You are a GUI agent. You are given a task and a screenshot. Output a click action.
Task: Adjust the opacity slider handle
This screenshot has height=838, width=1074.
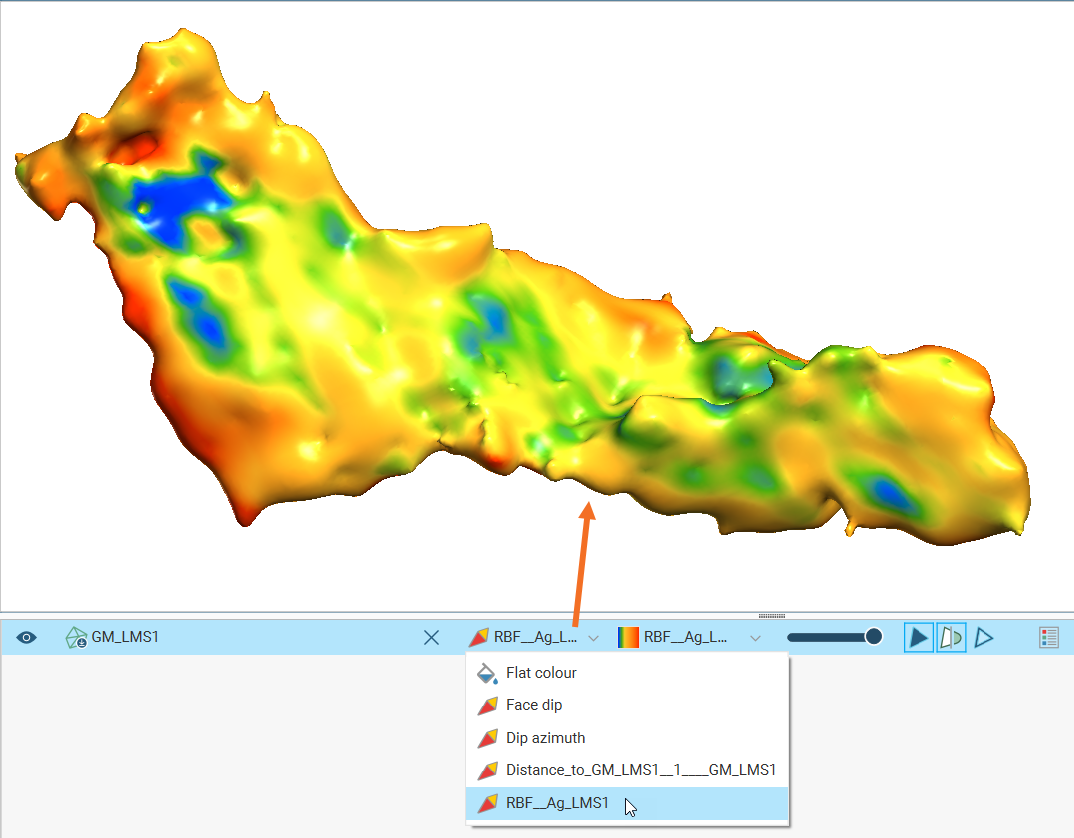(x=874, y=637)
